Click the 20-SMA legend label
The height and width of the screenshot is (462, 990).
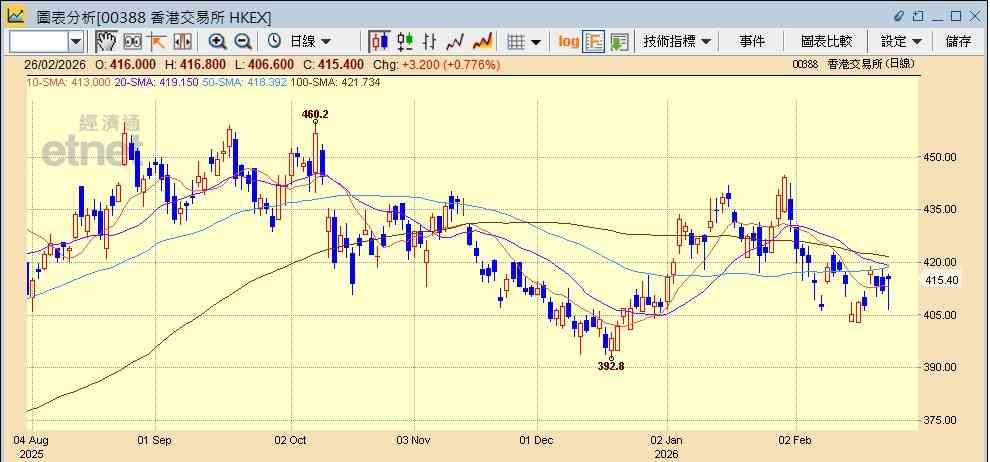(x=157, y=82)
